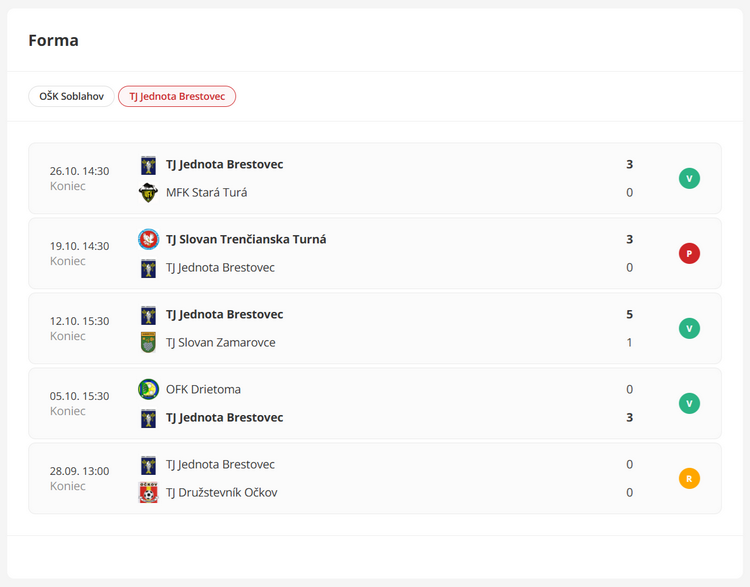Click the score 5 in the Zamarovce match
This screenshot has height=587, width=750.
click(629, 315)
